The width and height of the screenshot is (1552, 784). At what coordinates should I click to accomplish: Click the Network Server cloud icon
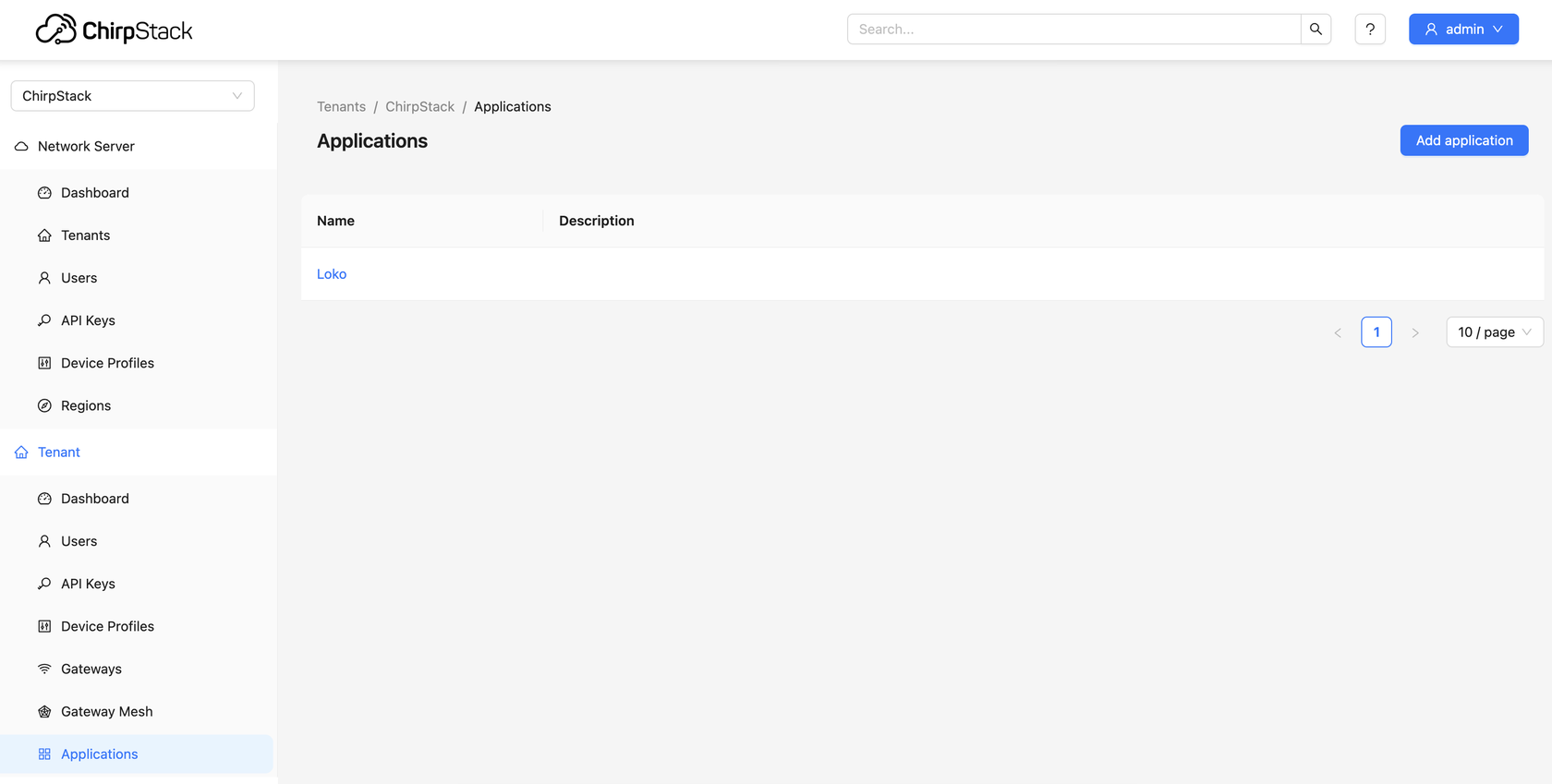21,146
